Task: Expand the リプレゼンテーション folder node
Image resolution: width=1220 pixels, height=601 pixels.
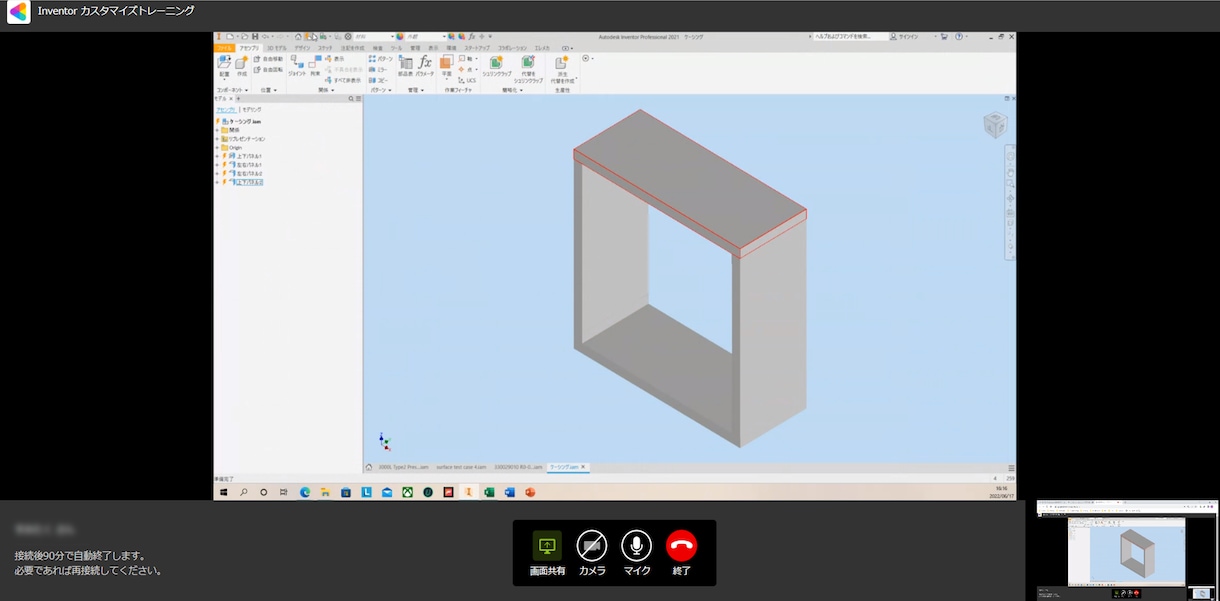Action: tap(217, 139)
